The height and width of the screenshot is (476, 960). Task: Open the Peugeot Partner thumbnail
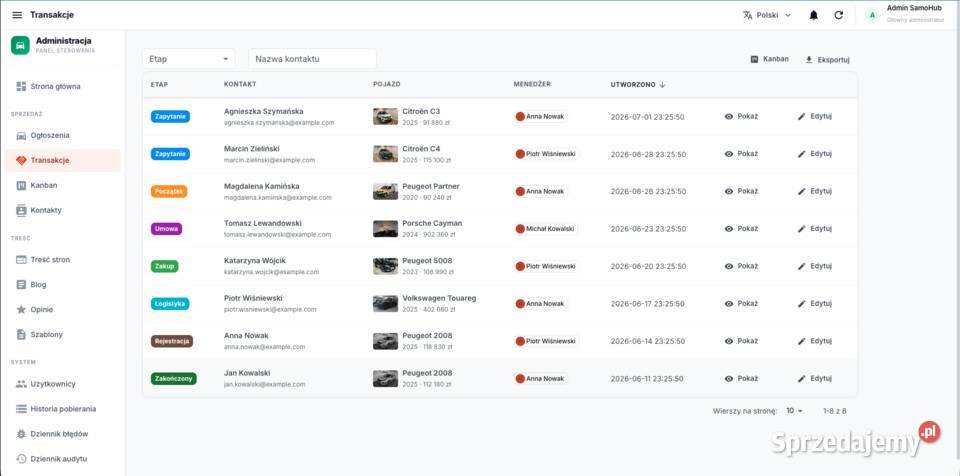click(x=385, y=191)
